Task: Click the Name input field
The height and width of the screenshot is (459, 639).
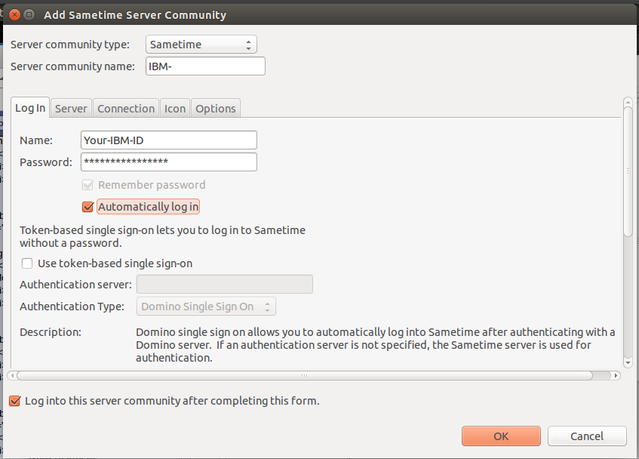Action: [x=169, y=140]
